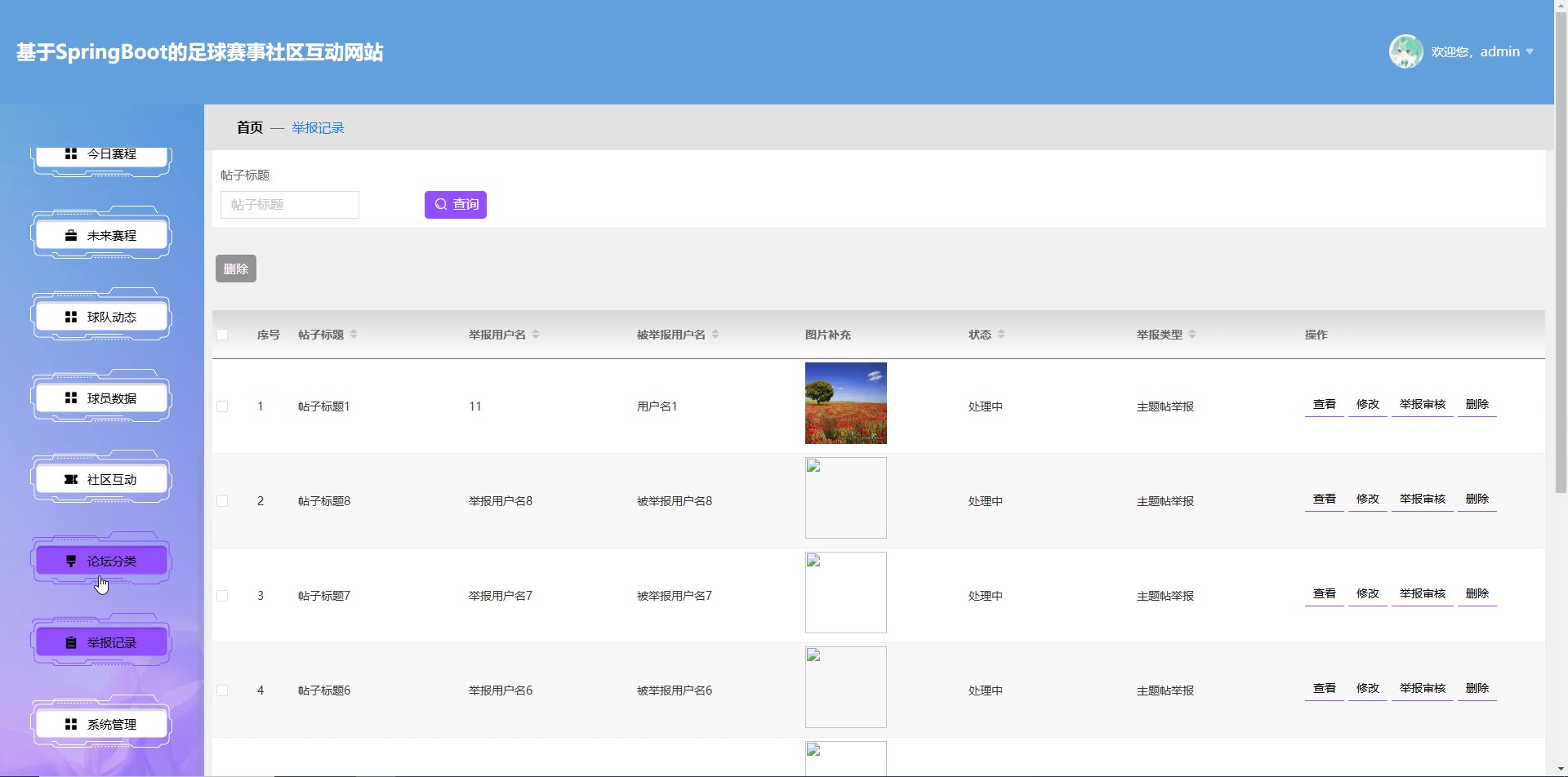
Task: Click the ticket icon beside 社区互动
Action: tap(71, 480)
